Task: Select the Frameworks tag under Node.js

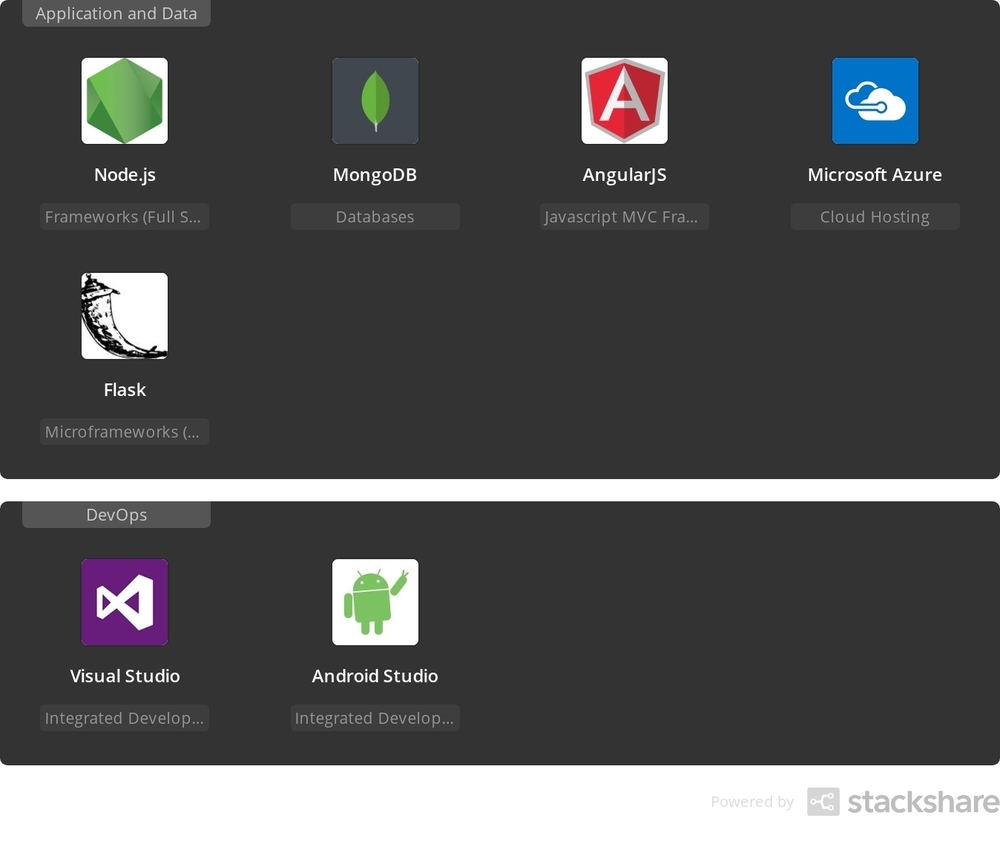Action: point(124,216)
